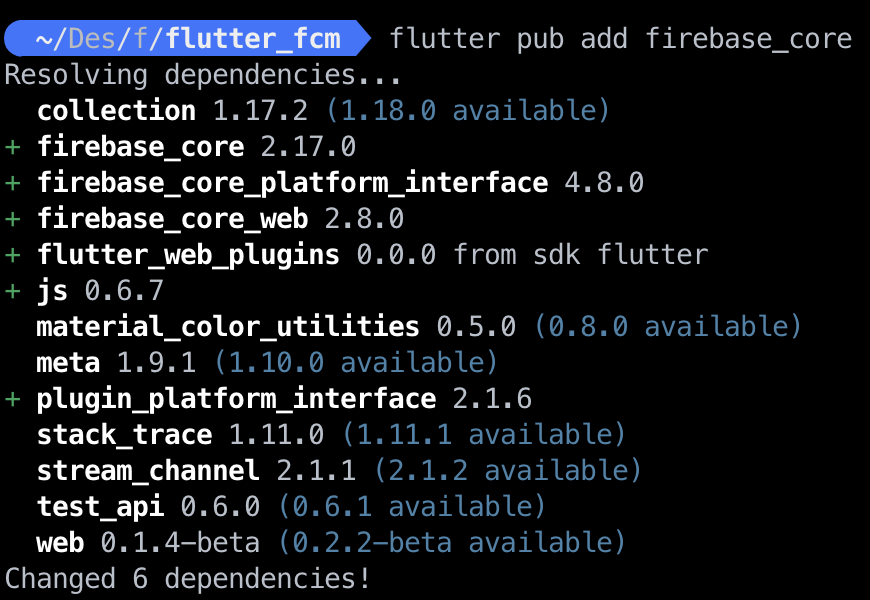Click '(1.10.0 available)' for meta
Image resolution: width=870 pixels, height=600 pixels.
click(356, 362)
